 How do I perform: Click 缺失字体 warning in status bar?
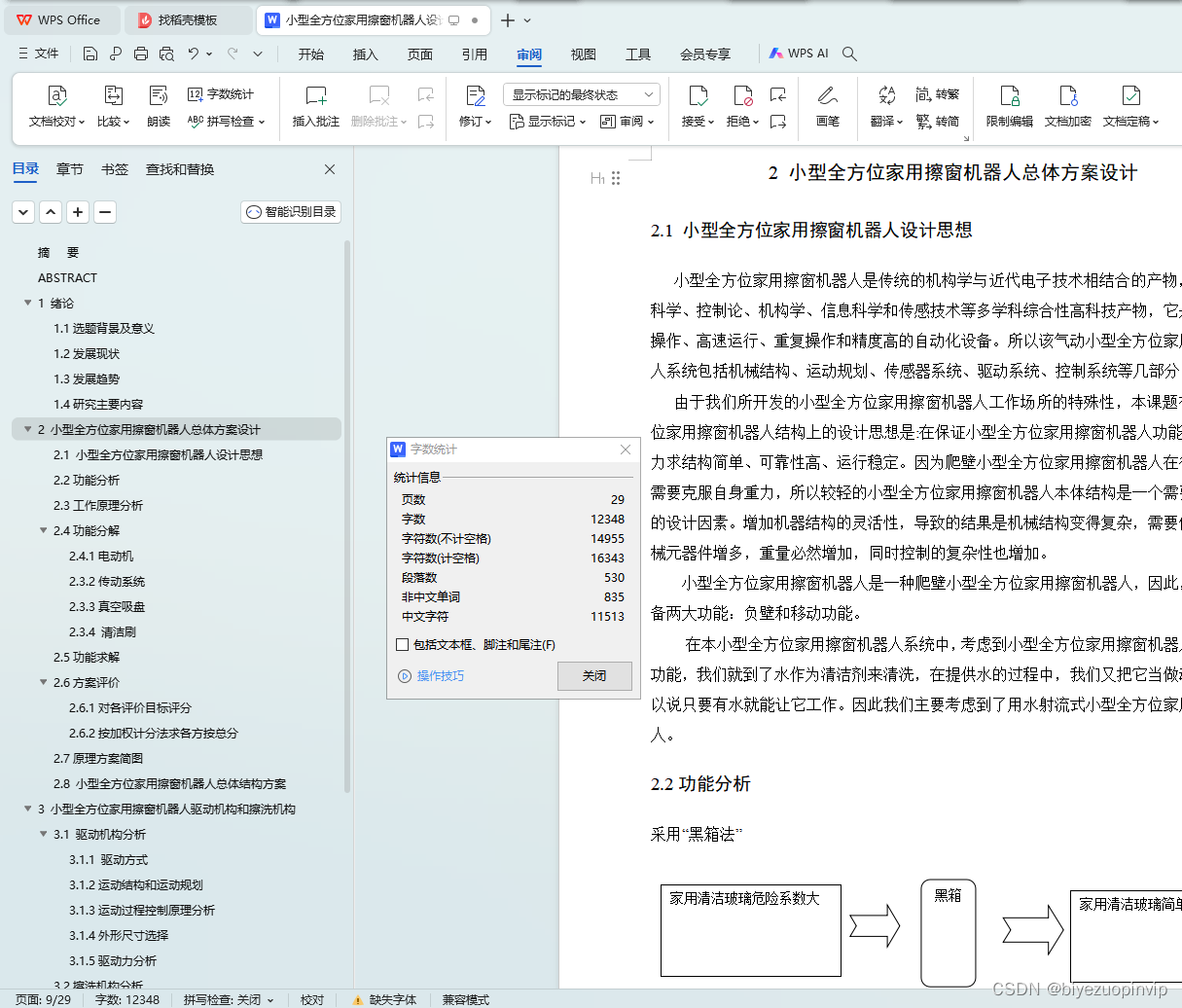tap(385, 999)
